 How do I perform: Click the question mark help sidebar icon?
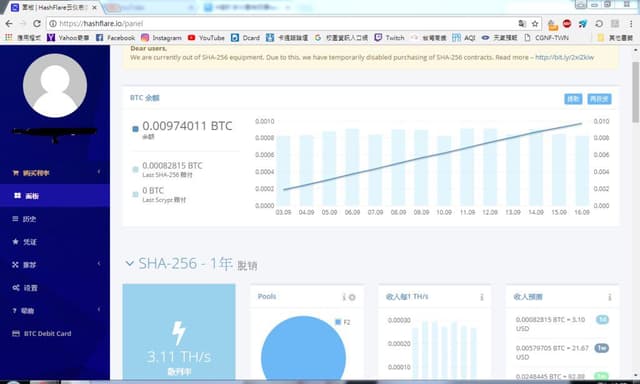click(x=15, y=311)
